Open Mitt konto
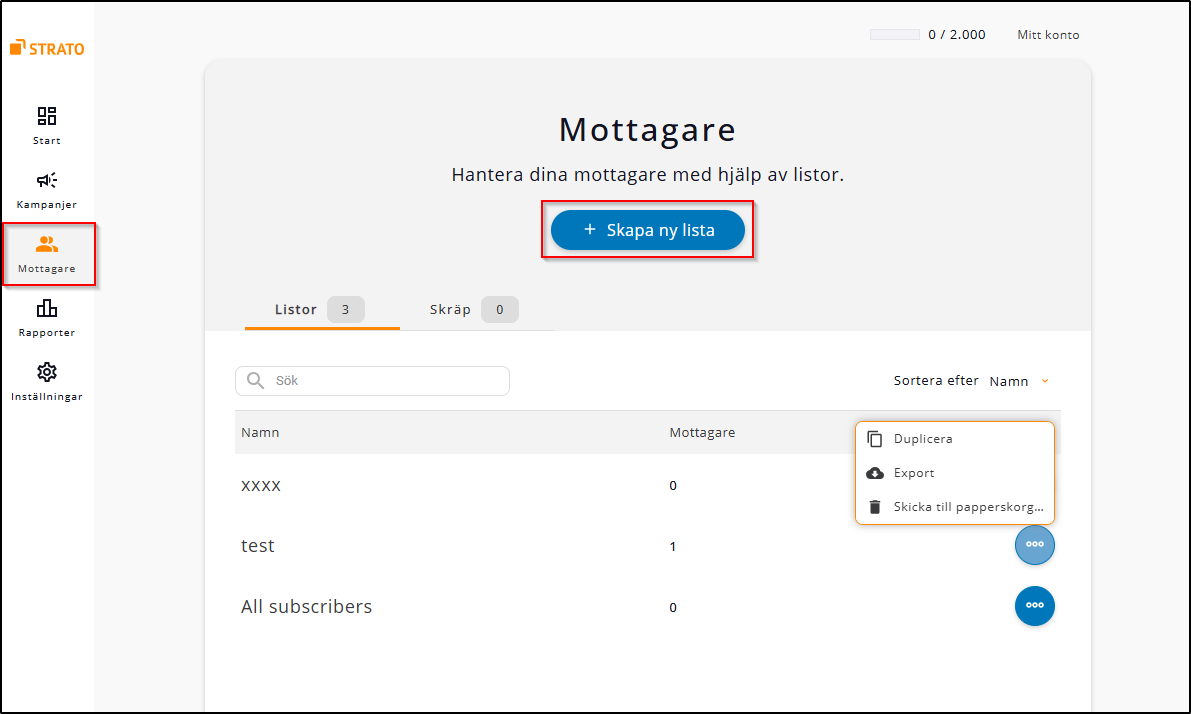Screen dimensions: 1191x714 pos(1048,34)
